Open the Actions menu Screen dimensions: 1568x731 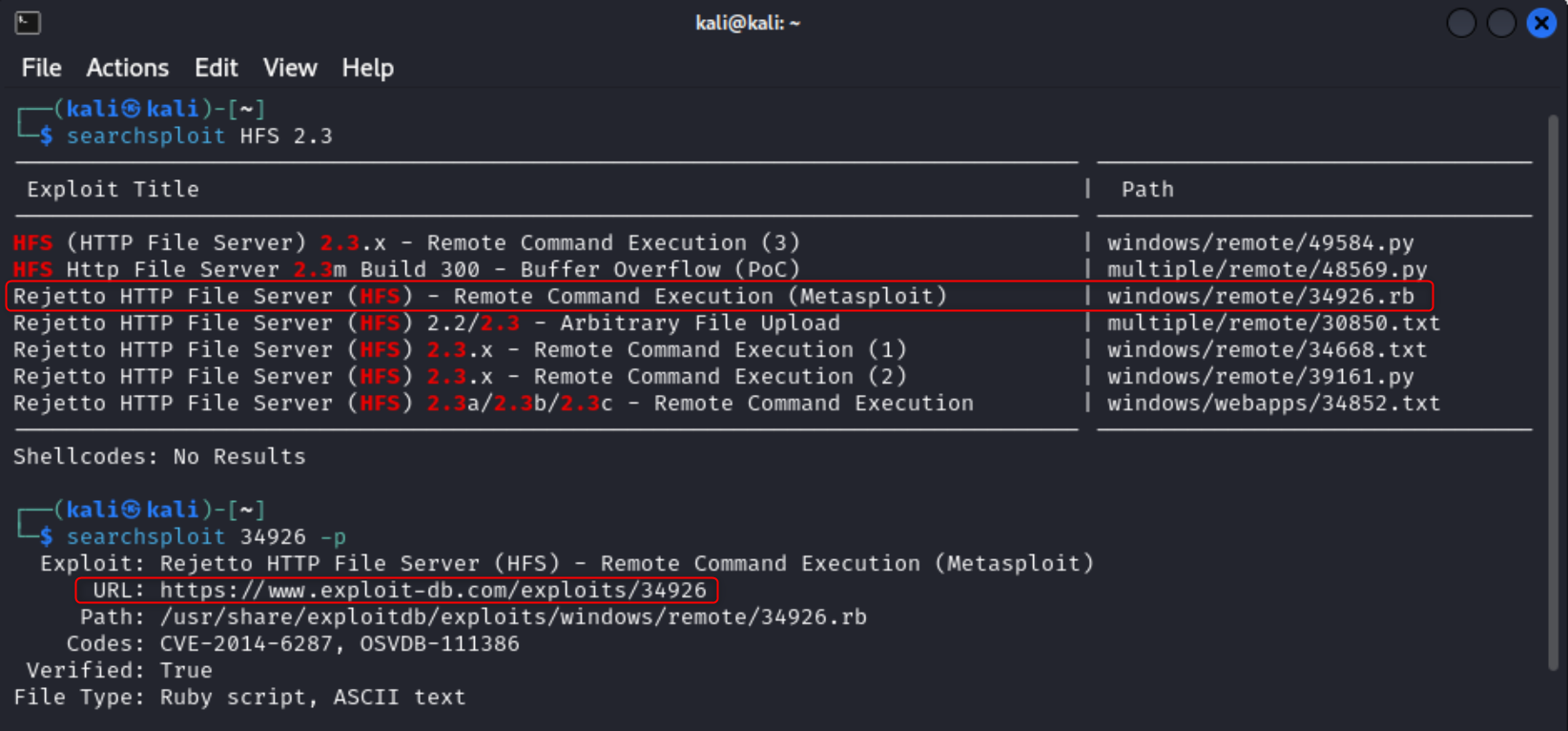pyautogui.click(x=127, y=68)
